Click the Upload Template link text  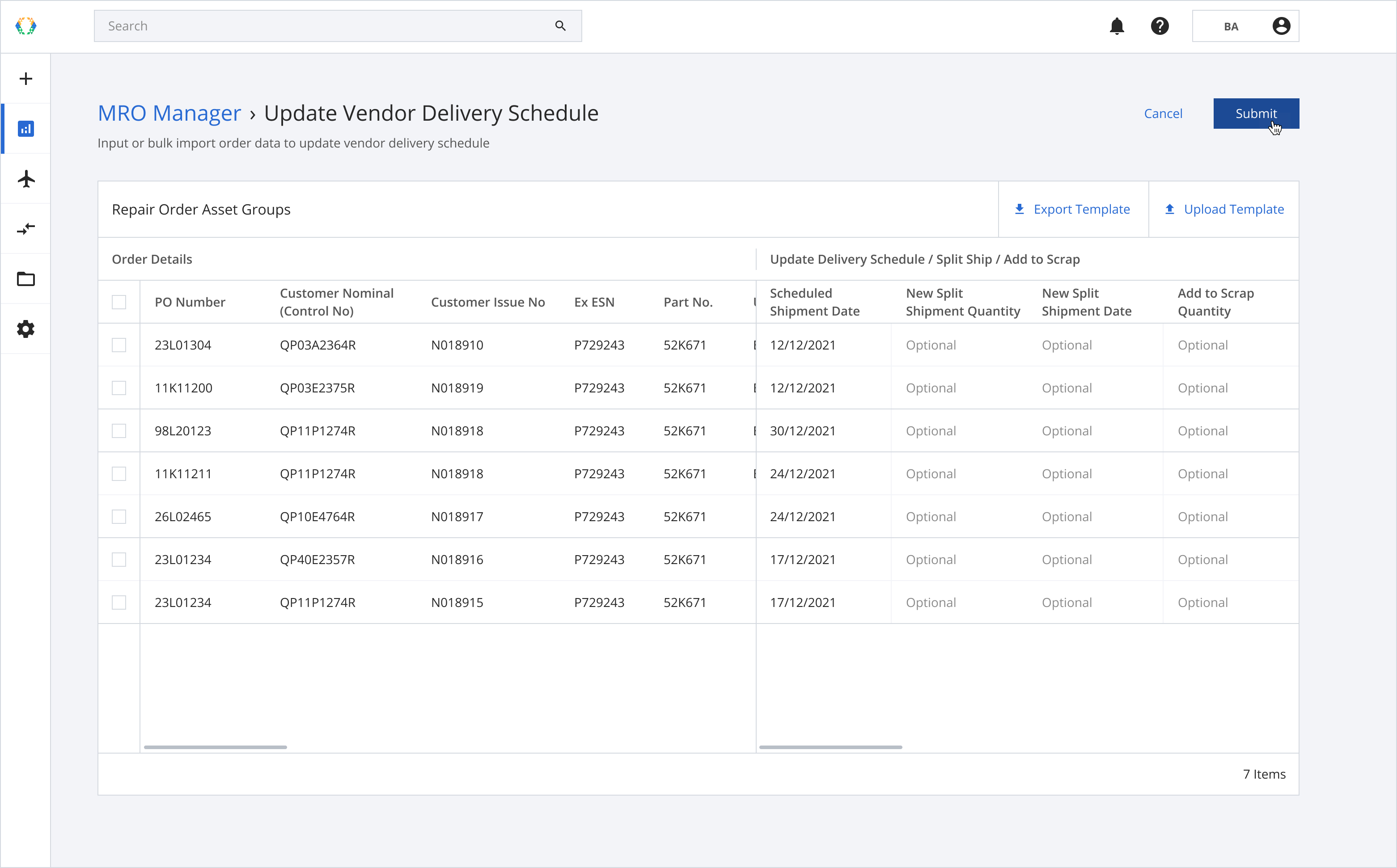tap(1234, 209)
